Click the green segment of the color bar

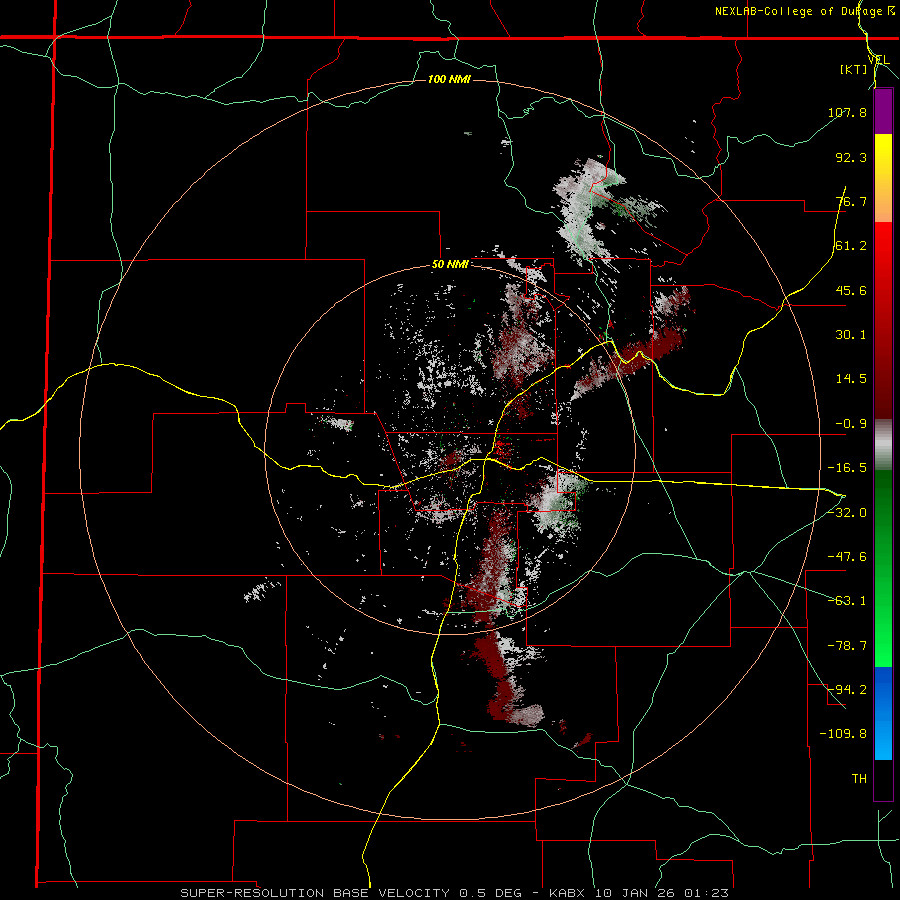(883, 568)
